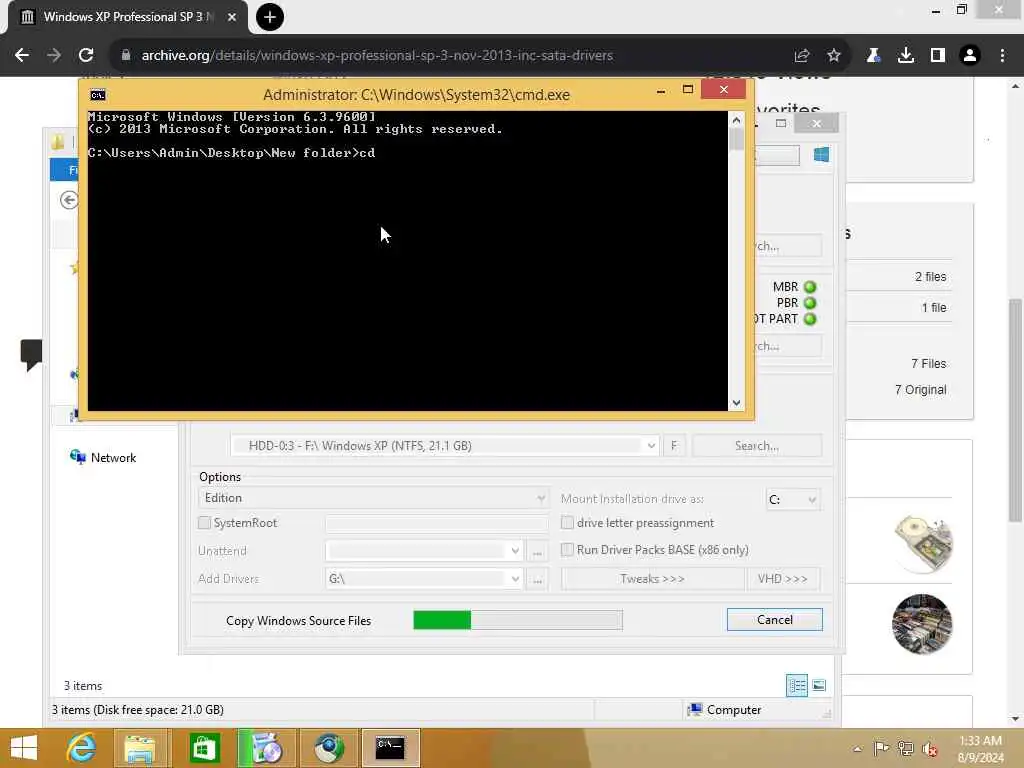Click the Copy Windows Source Files progress bar
Viewport: 1024px width, 768px height.
click(x=518, y=620)
